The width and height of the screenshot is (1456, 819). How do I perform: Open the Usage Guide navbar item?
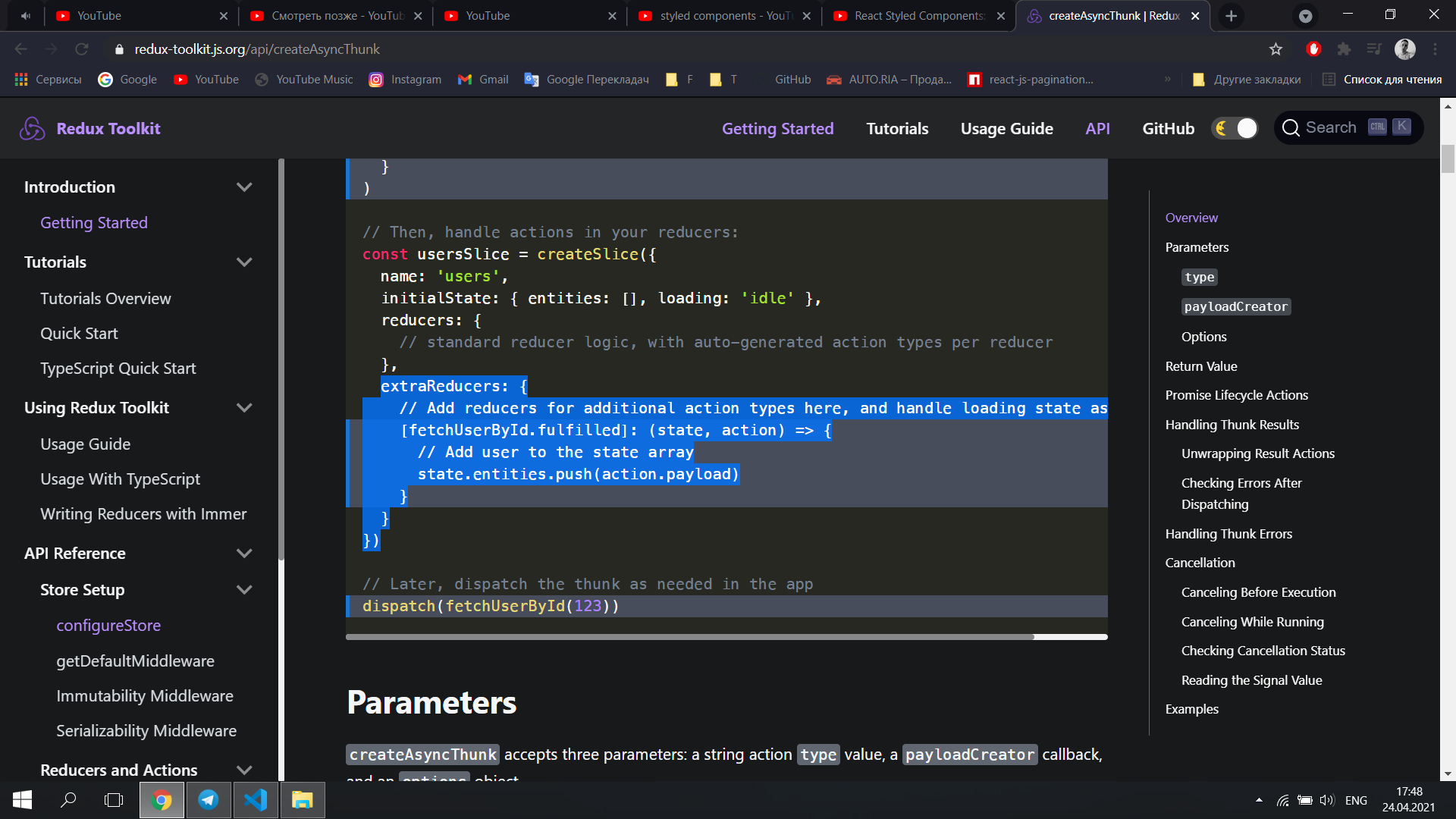(1006, 129)
